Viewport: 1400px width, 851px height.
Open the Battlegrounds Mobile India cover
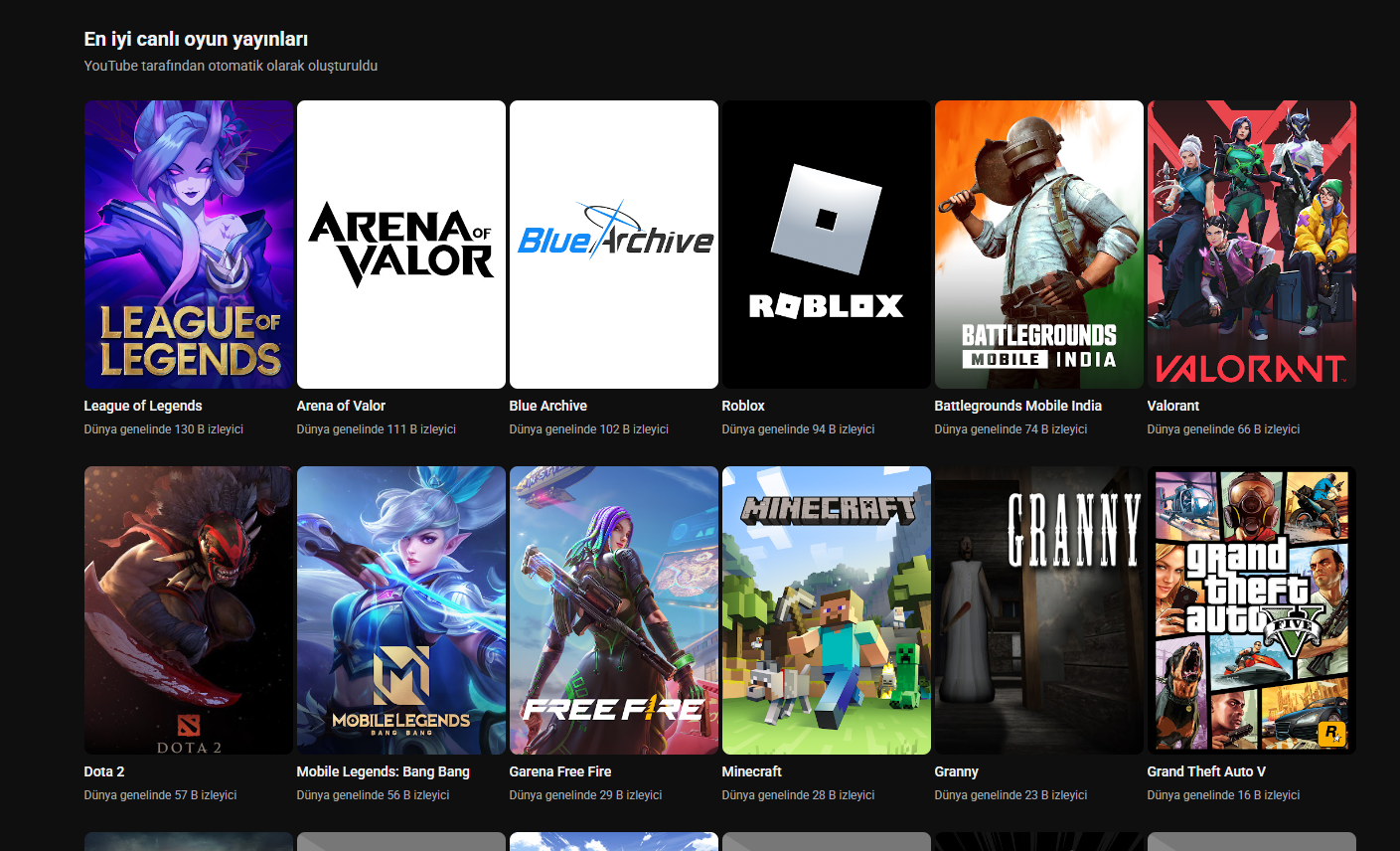click(x=1039, y=245)
